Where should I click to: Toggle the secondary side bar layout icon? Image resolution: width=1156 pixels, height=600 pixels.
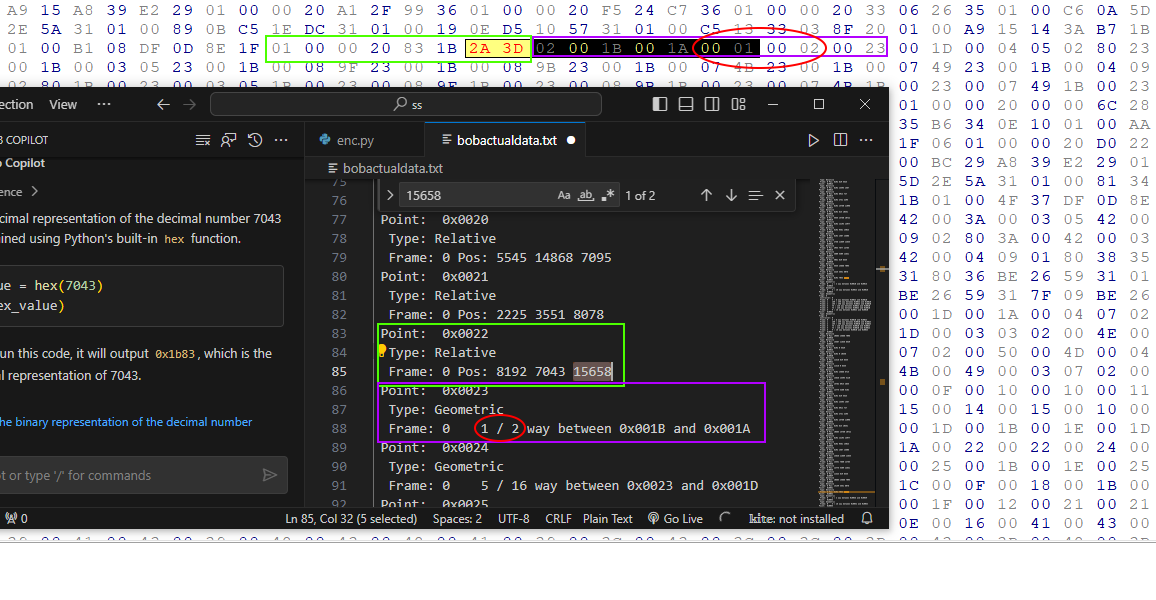tap(712, 104)
